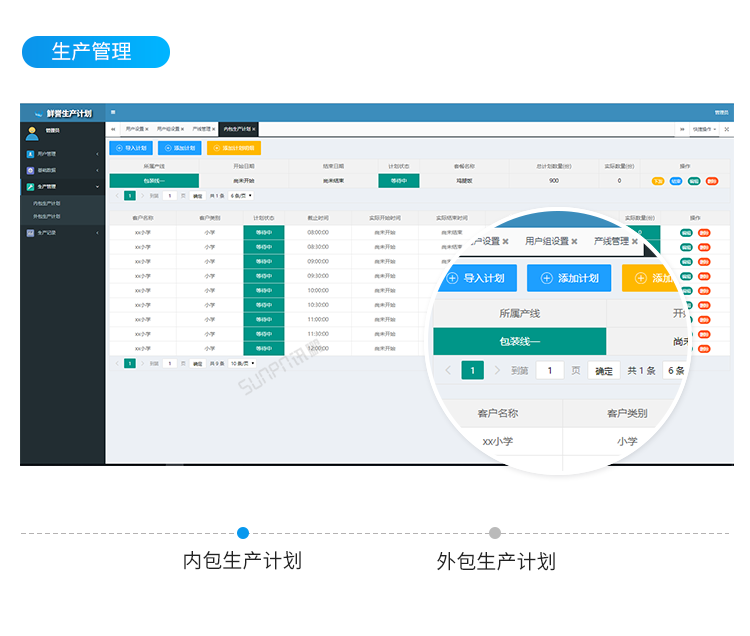Image resolution: width=750 pixels, height=636 pixels.
Task: Click the tab scroll-right double arrow icon
Action: tap(682, 129)
